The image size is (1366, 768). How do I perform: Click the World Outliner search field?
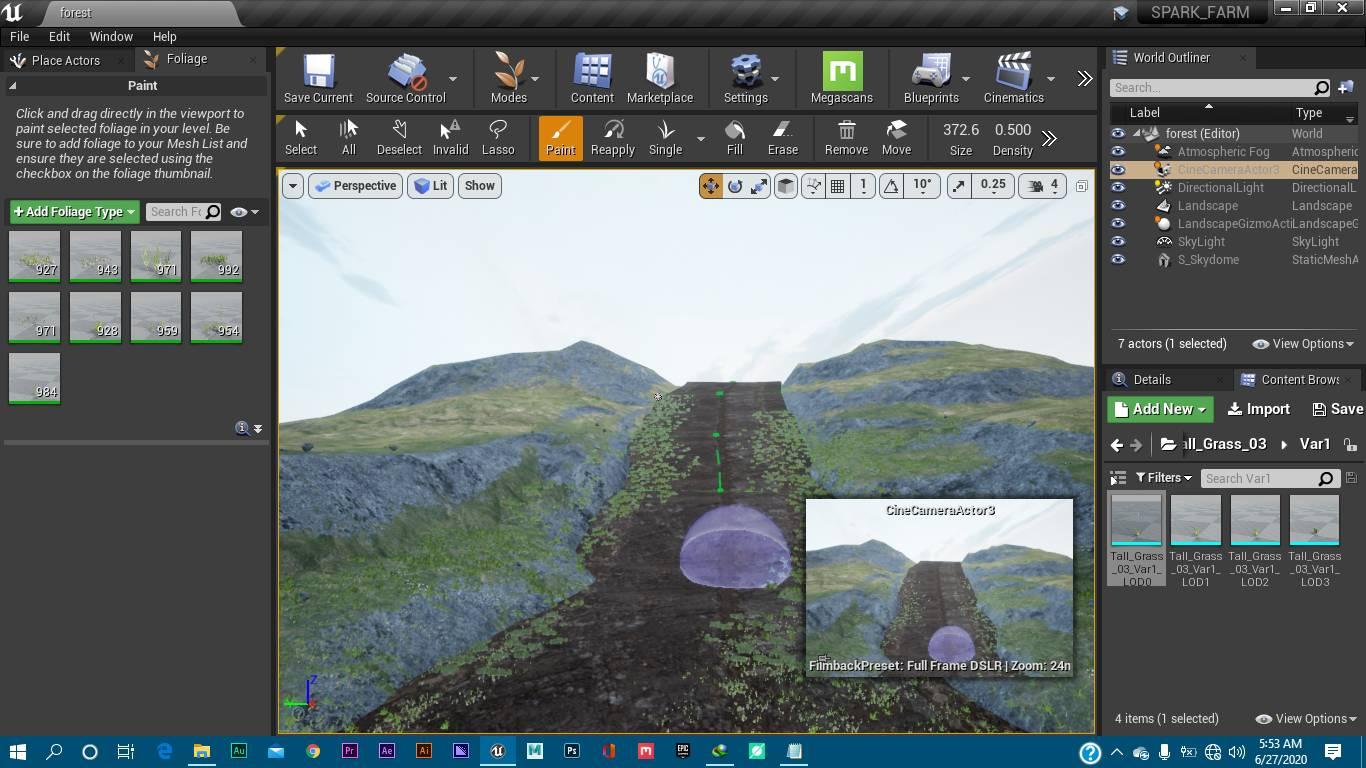click(1220, 88)
